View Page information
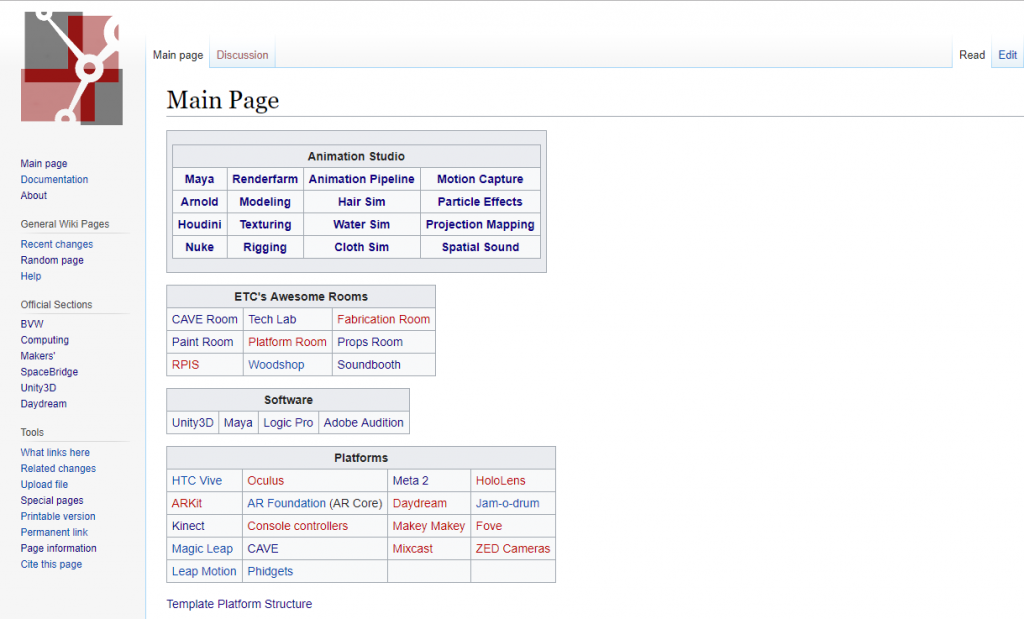 [59, 548]
